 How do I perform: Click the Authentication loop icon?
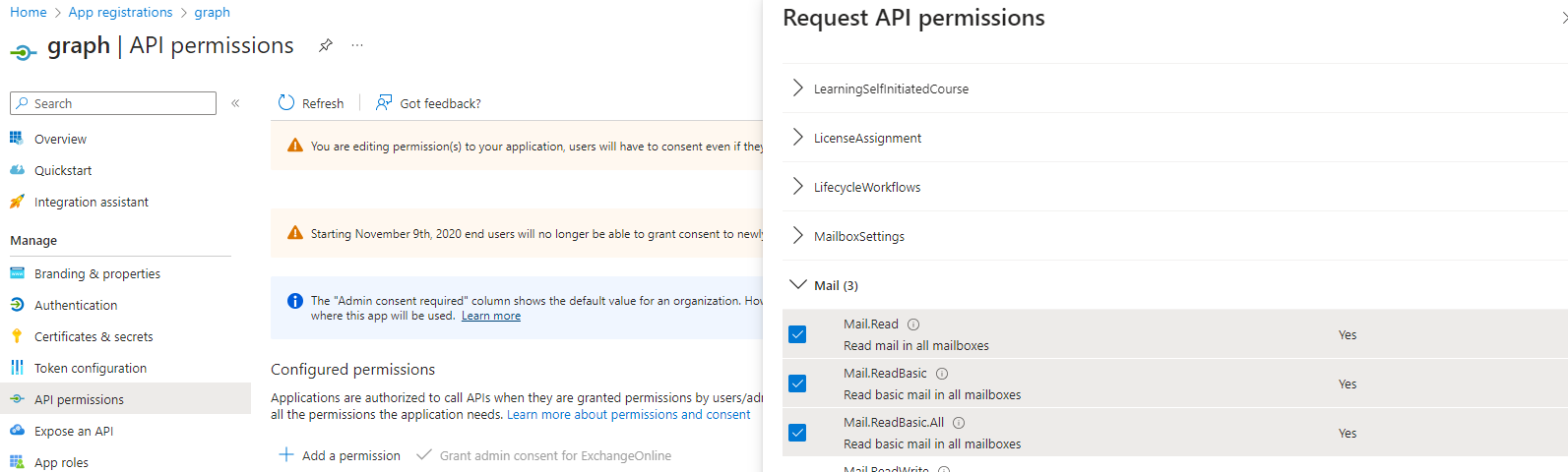pyautogui.click(x=17, y=305)
